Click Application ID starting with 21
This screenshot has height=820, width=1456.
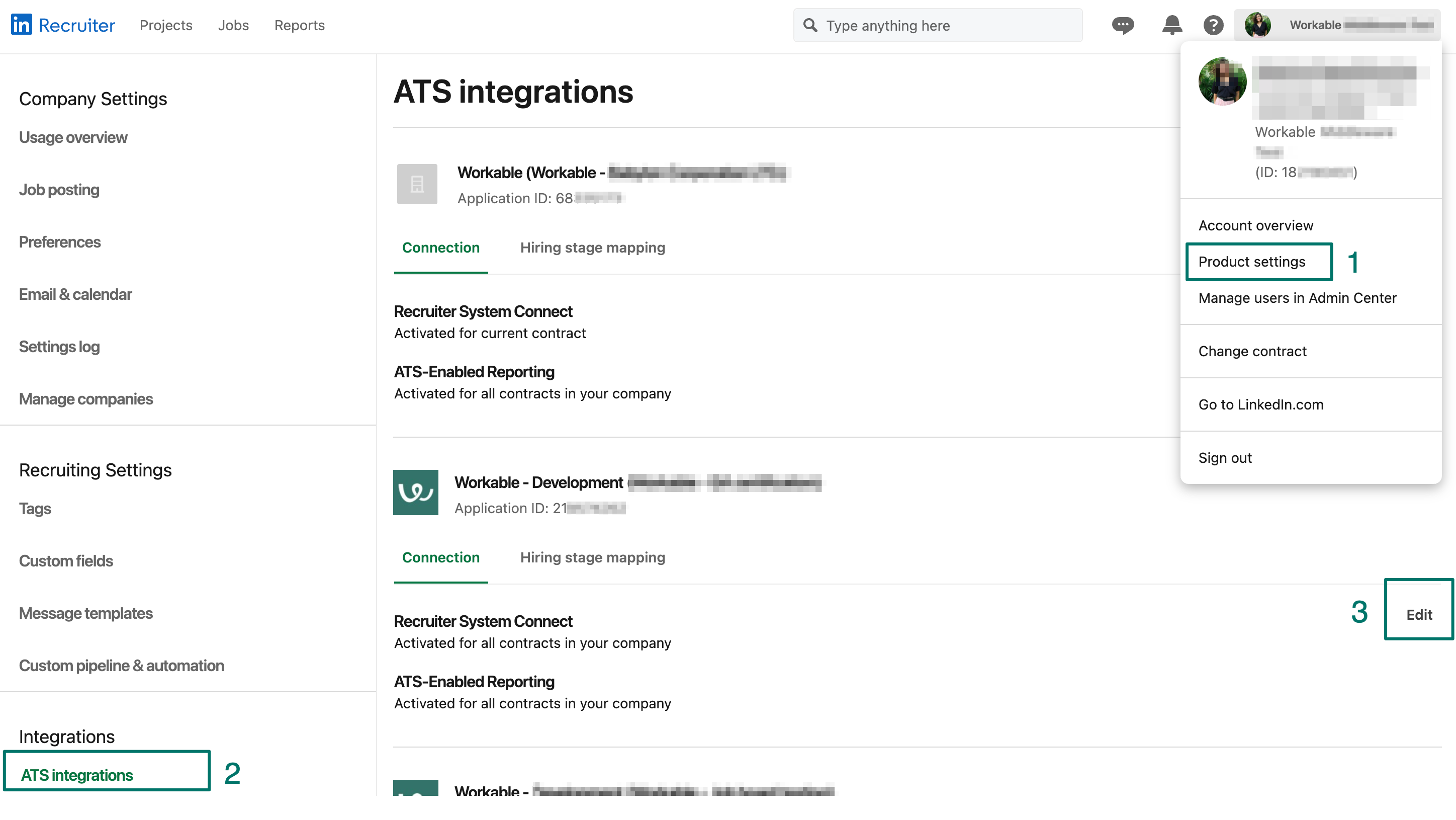click(540, 509)
